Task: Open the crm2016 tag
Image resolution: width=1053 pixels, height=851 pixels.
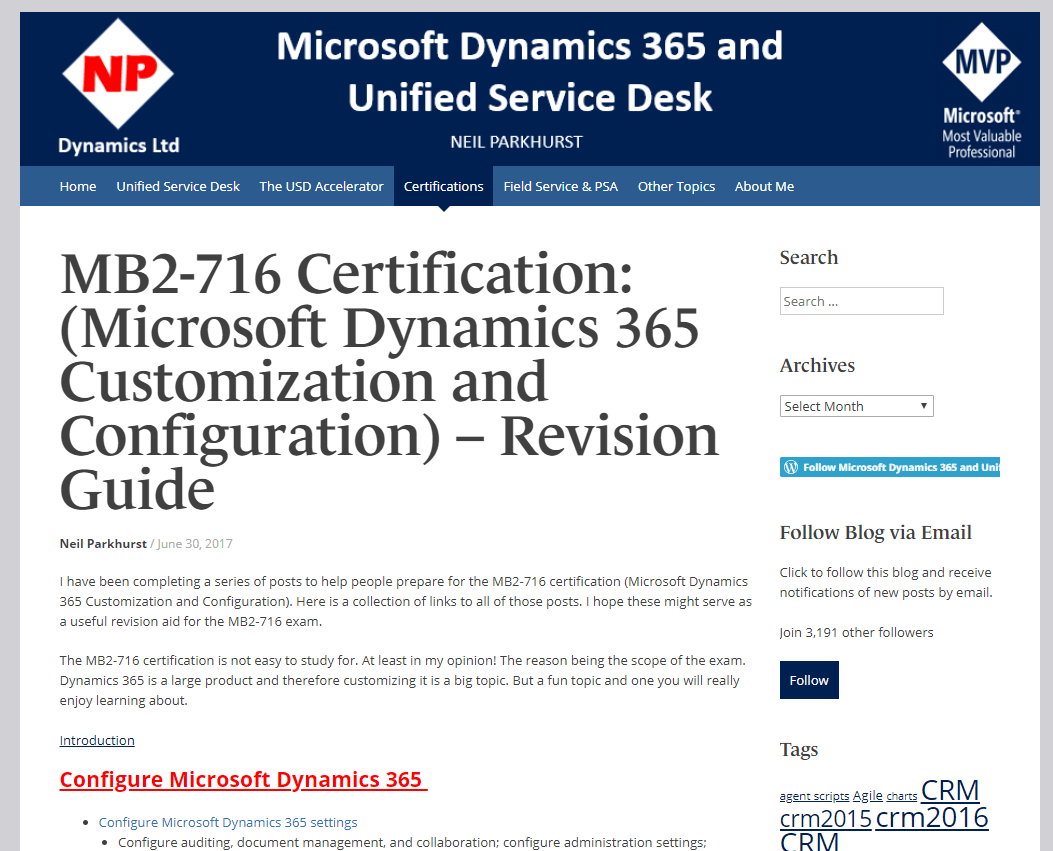Action: (x=931, y=817)
